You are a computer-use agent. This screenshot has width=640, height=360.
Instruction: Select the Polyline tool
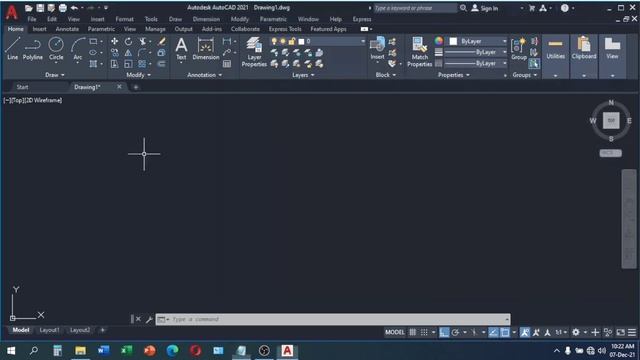33,49
